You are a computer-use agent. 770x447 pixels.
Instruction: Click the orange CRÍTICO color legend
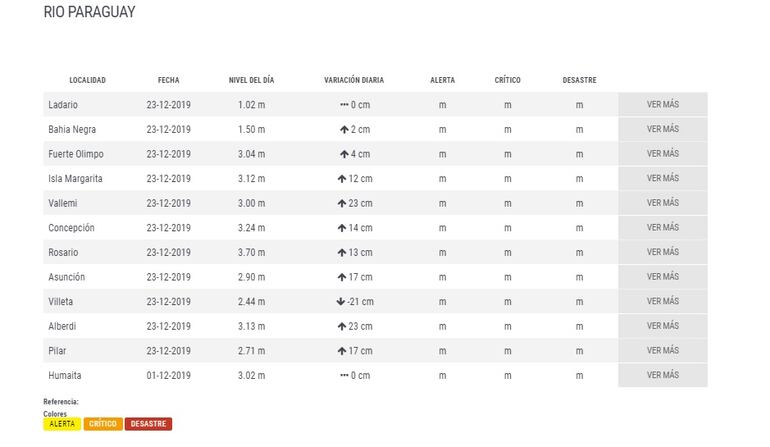pos(103,424)
